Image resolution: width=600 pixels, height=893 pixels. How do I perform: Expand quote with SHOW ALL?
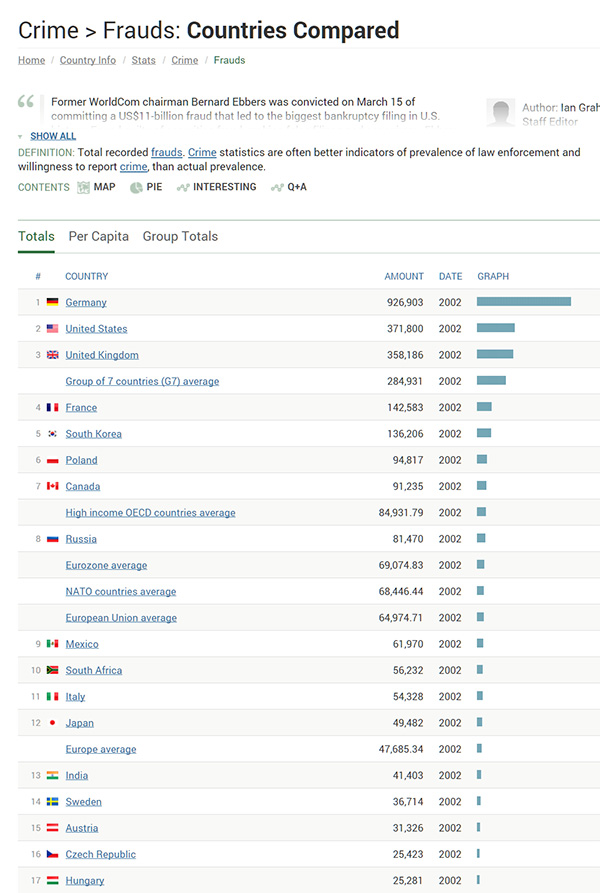[x=52, y=136]
